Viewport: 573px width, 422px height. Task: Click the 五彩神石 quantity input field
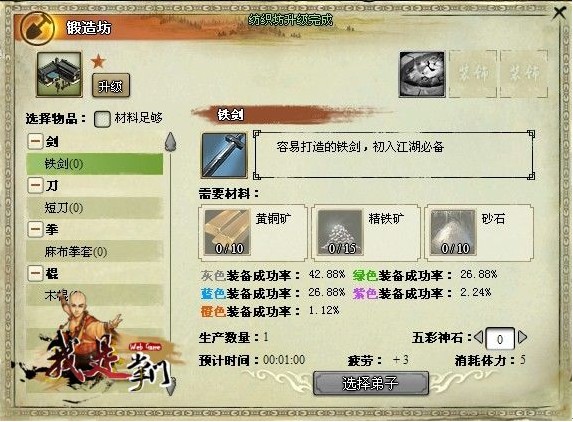(x=500, y=339)
